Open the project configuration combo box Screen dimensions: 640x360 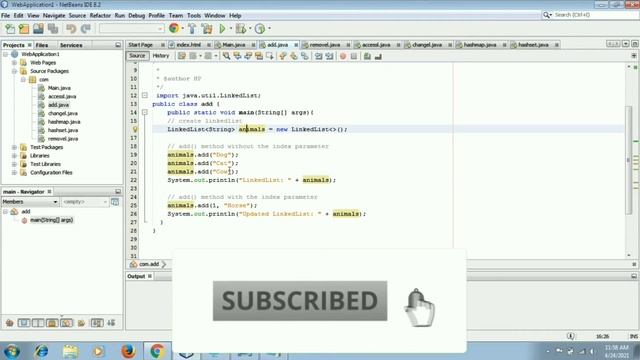tap(131, 29)
